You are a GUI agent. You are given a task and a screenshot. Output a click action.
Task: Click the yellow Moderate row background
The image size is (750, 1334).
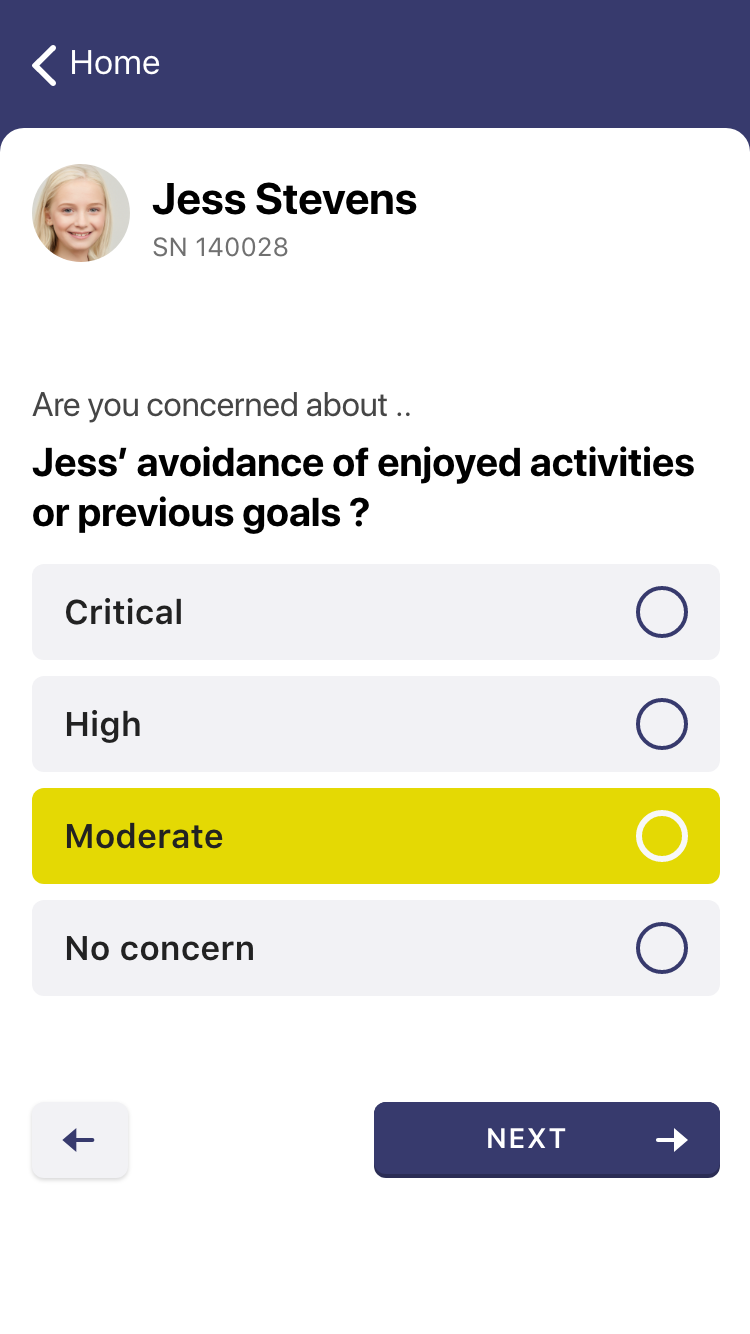click(x=420, y=836)
